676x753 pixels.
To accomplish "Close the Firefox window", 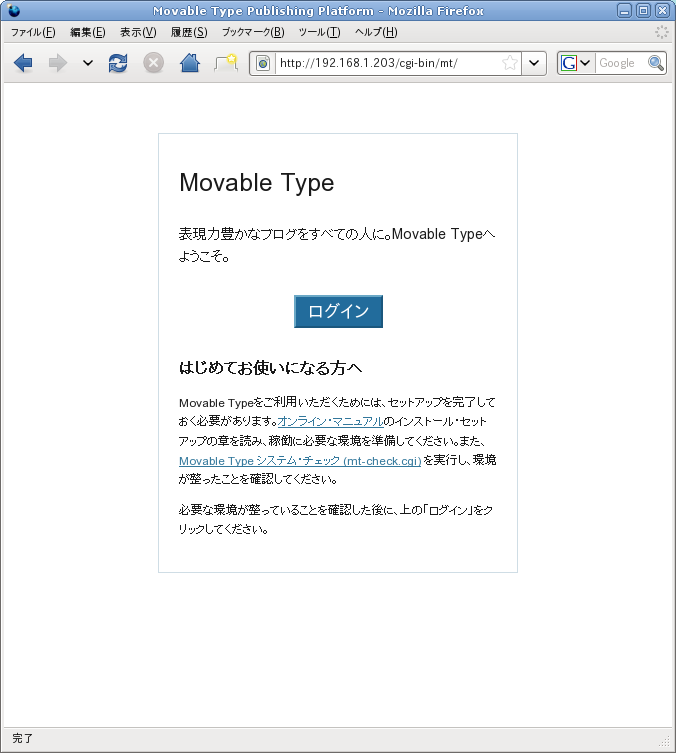I will pyautogui.click(x=663, y=11).
